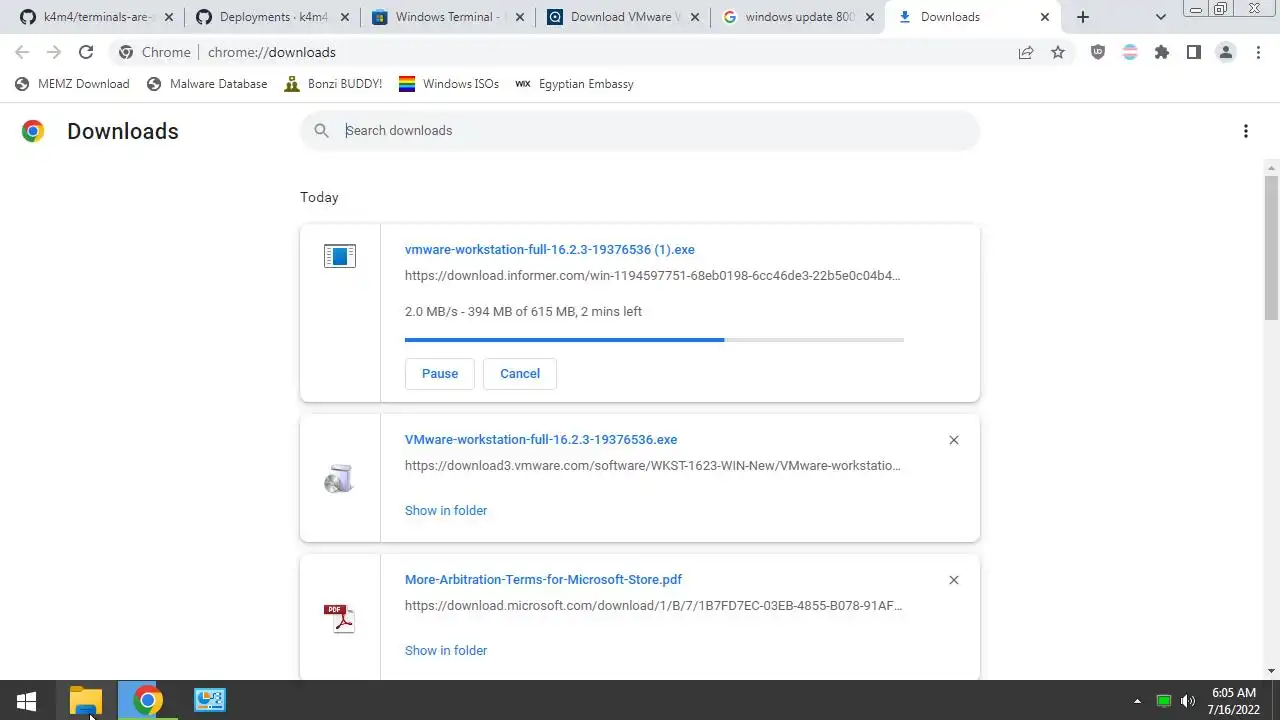Switch to the Windows Terminal tab
Image resolution: width=1280 pixels, height=720 pixels.
click(x=448, y=17)
